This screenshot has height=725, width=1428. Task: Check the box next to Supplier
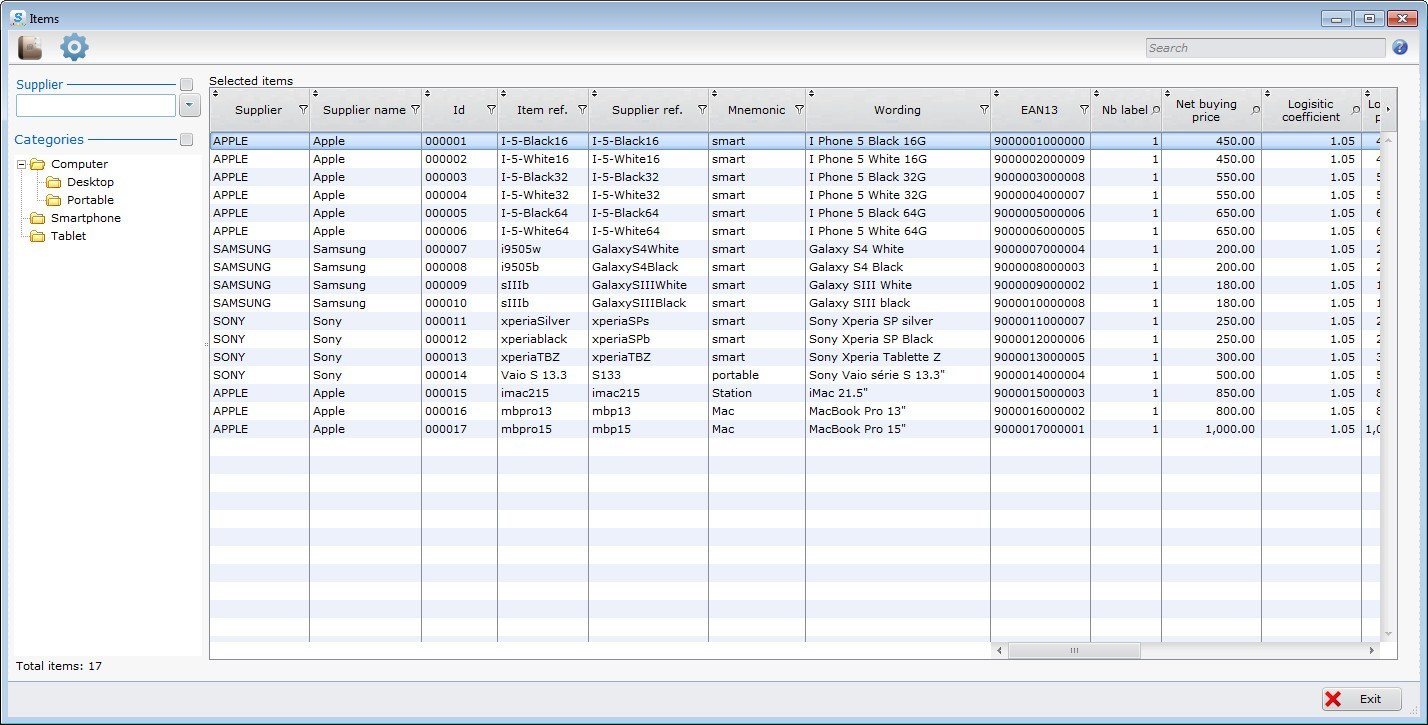(x=186, y=84)
